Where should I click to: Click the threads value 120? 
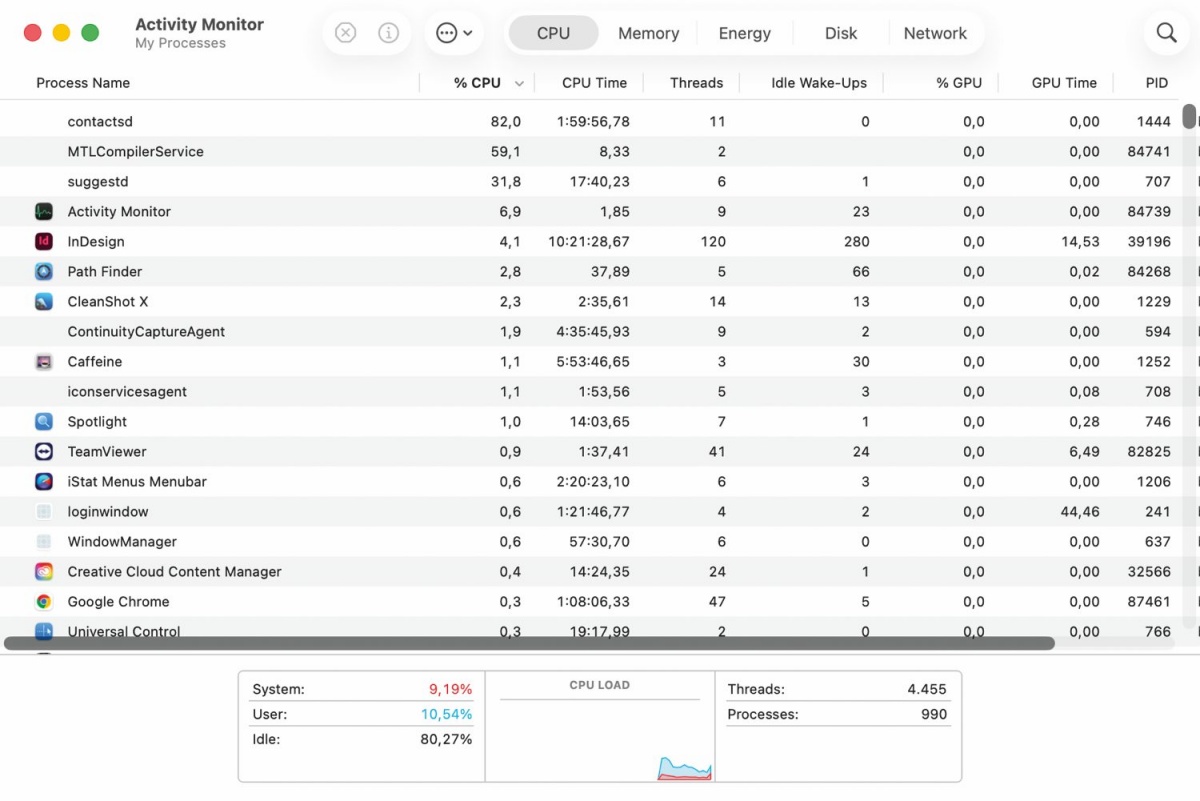click(x=713, y=241)
